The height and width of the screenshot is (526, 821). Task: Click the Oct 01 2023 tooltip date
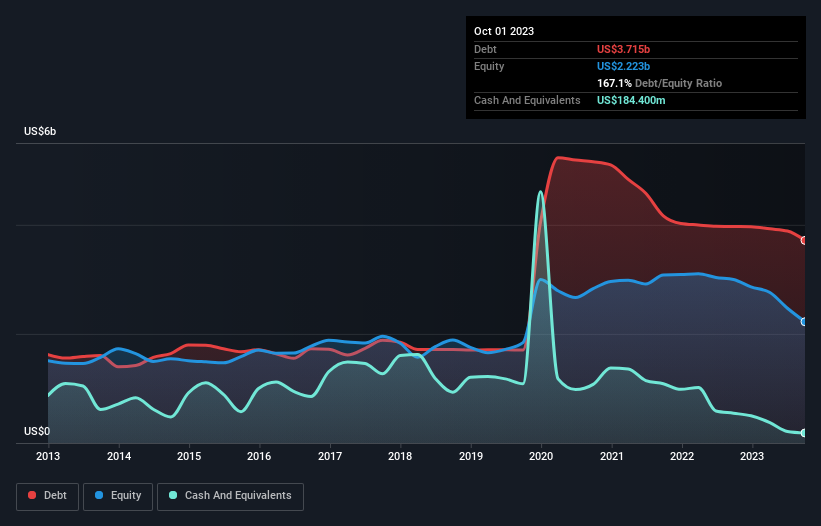click(504, 31)
